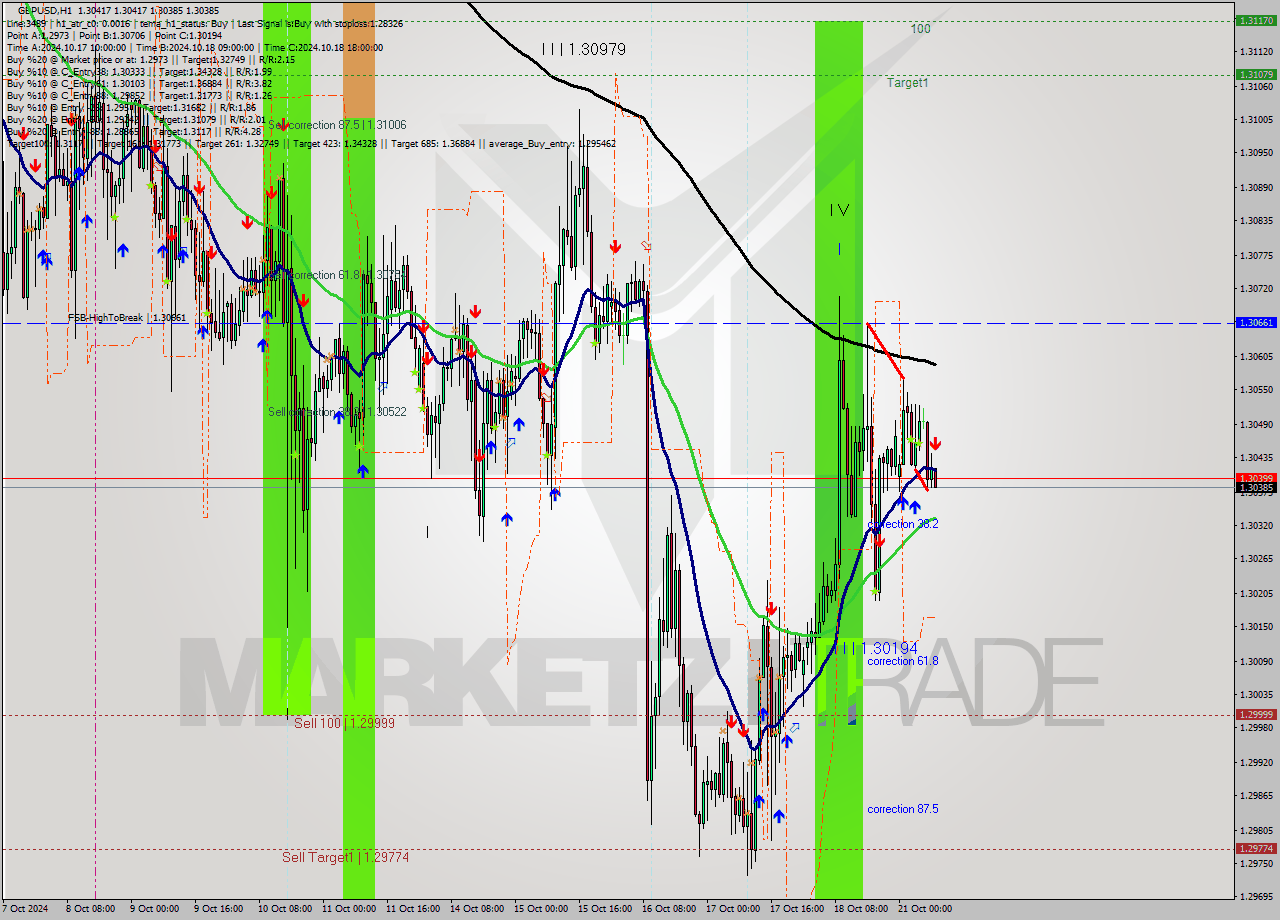
Task: Click the '18 Oct 08:00' time axis label
Action: [860, 909]
